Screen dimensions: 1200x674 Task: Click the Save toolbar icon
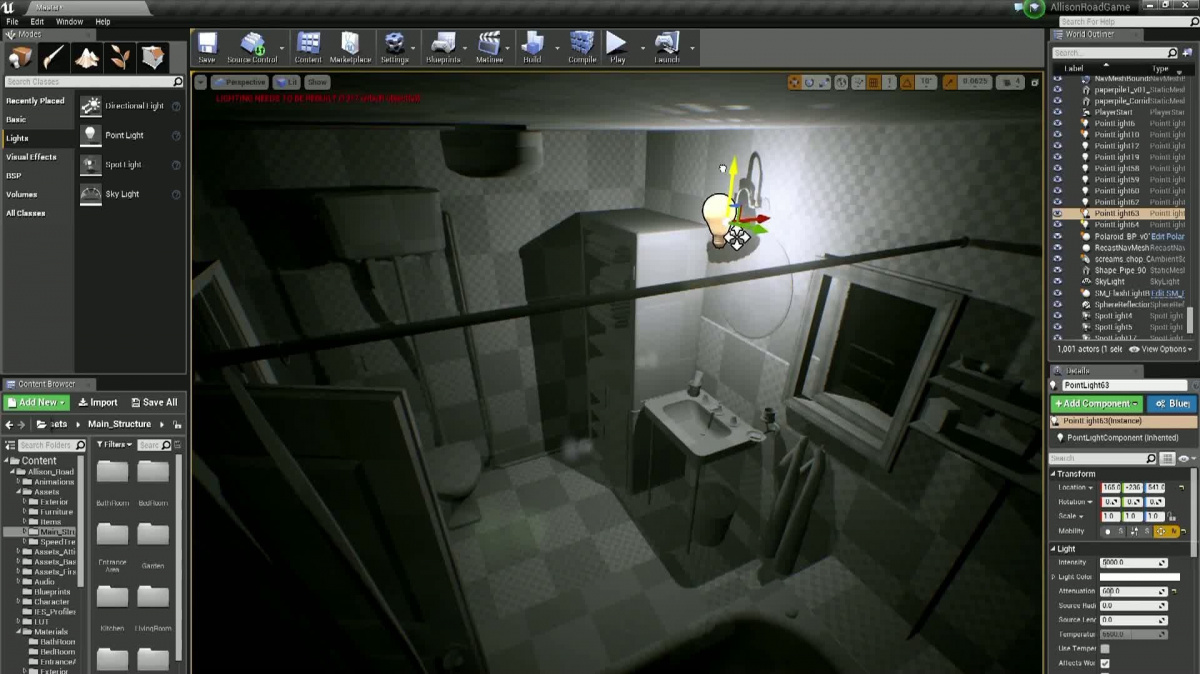207,47
